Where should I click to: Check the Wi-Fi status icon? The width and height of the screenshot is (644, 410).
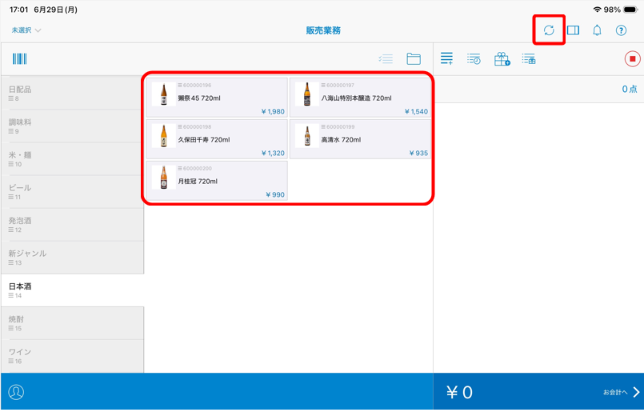[x=597, y=9]
